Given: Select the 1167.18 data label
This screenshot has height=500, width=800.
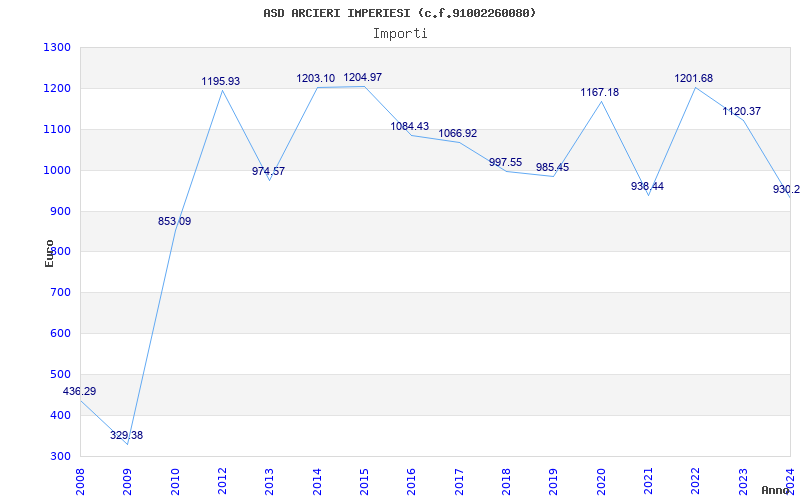Looking at the screenshot, I should (x=599, y=92).
